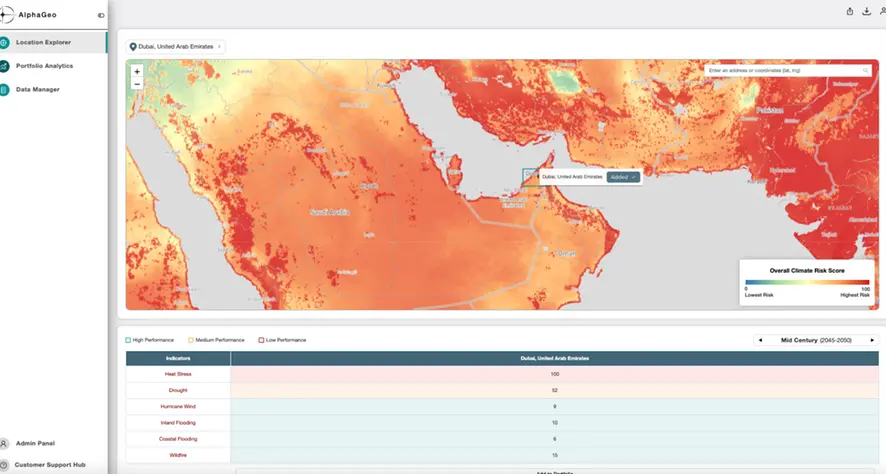Viewport: 886px width, 474px height.
Task: Click the High Performance legend box
Action: 128,340
